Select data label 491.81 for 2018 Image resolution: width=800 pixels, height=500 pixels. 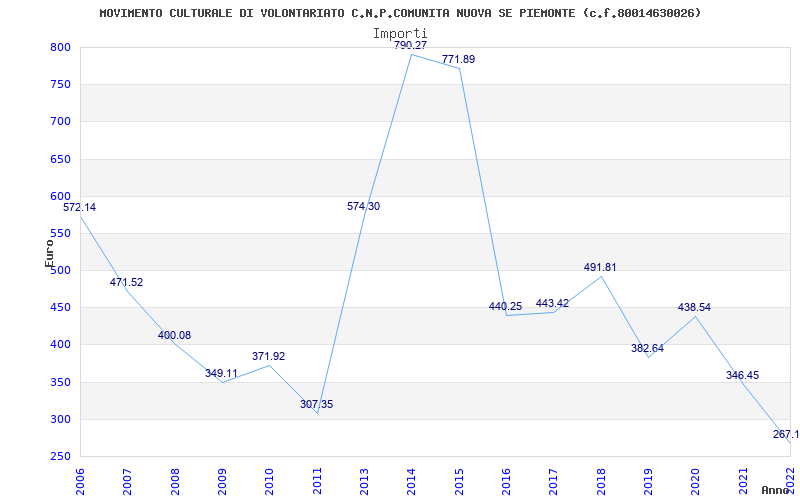[600, 267]
